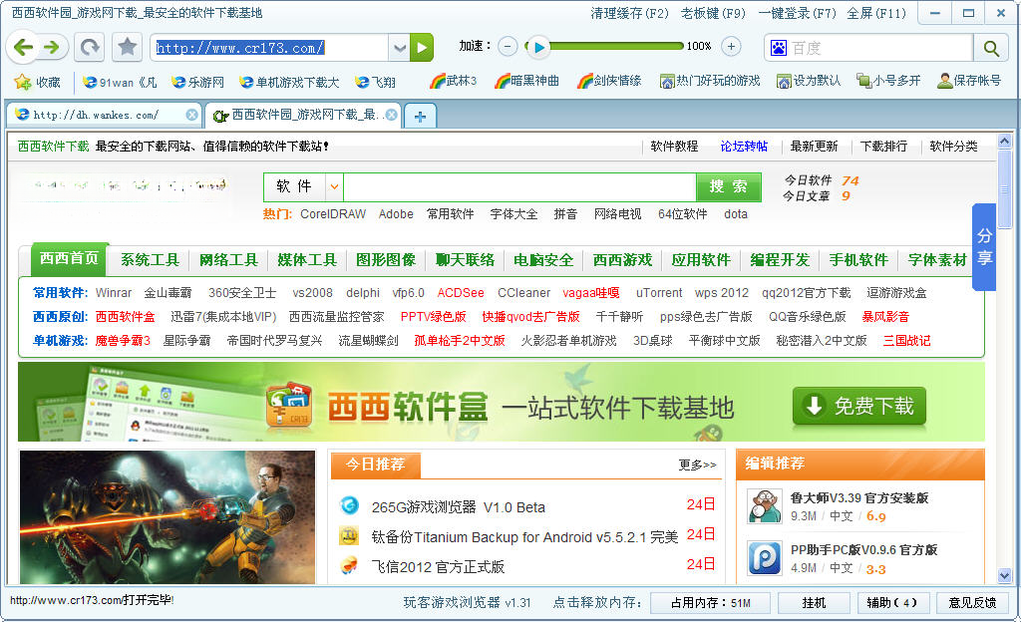Click the green 免费下载 banner button
Image resolution: width=1021 pixels, height=622 pixels.
click(859, 406)
